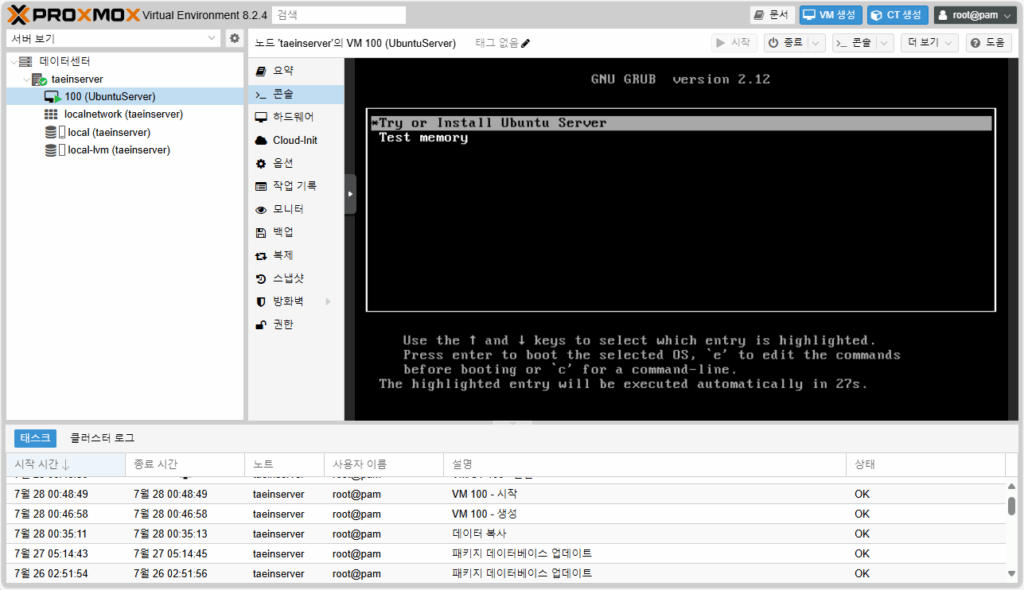Click the Create CT (CT 생성) button

pos(897,15)
